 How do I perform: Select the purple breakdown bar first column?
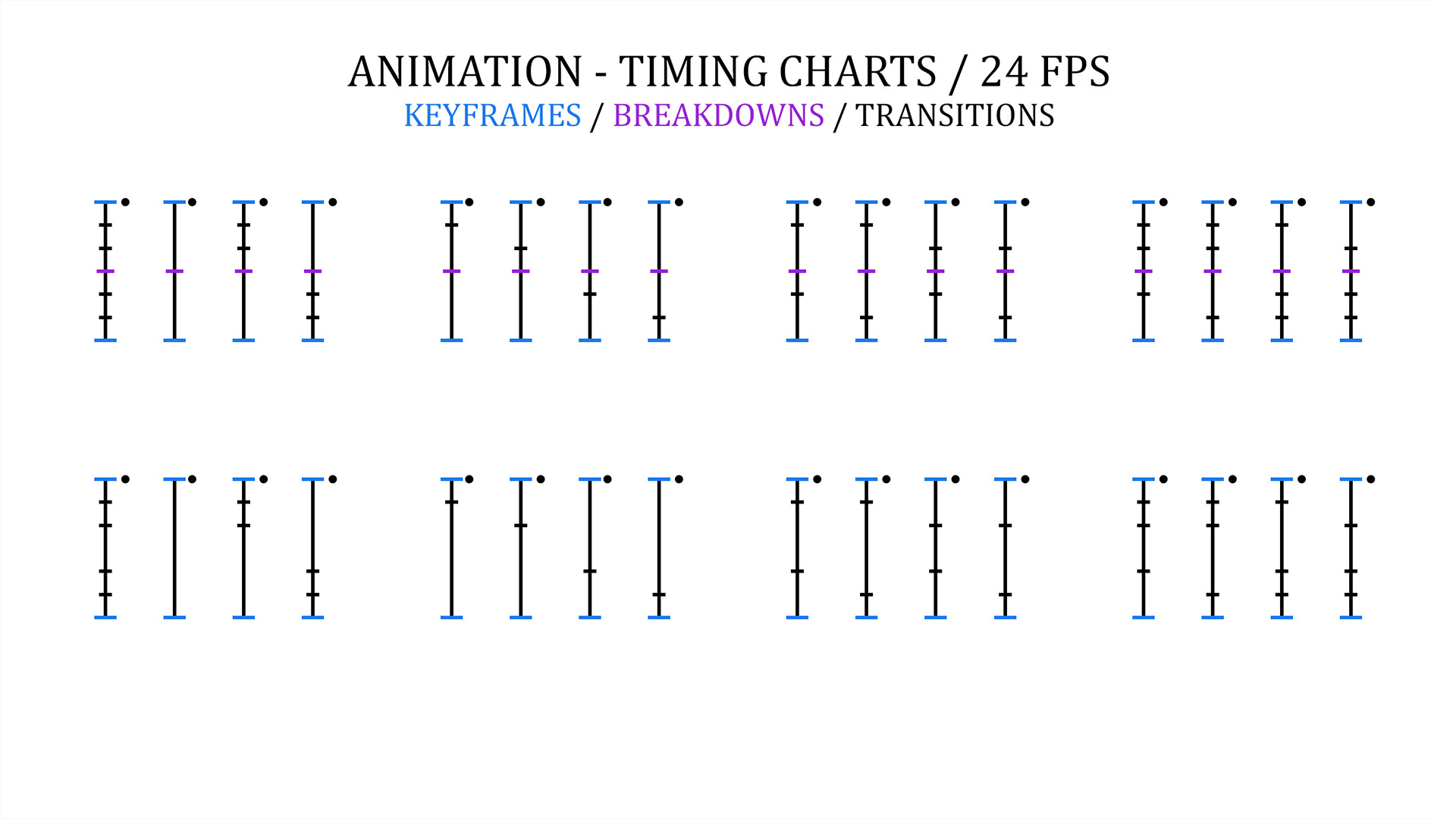107,272
